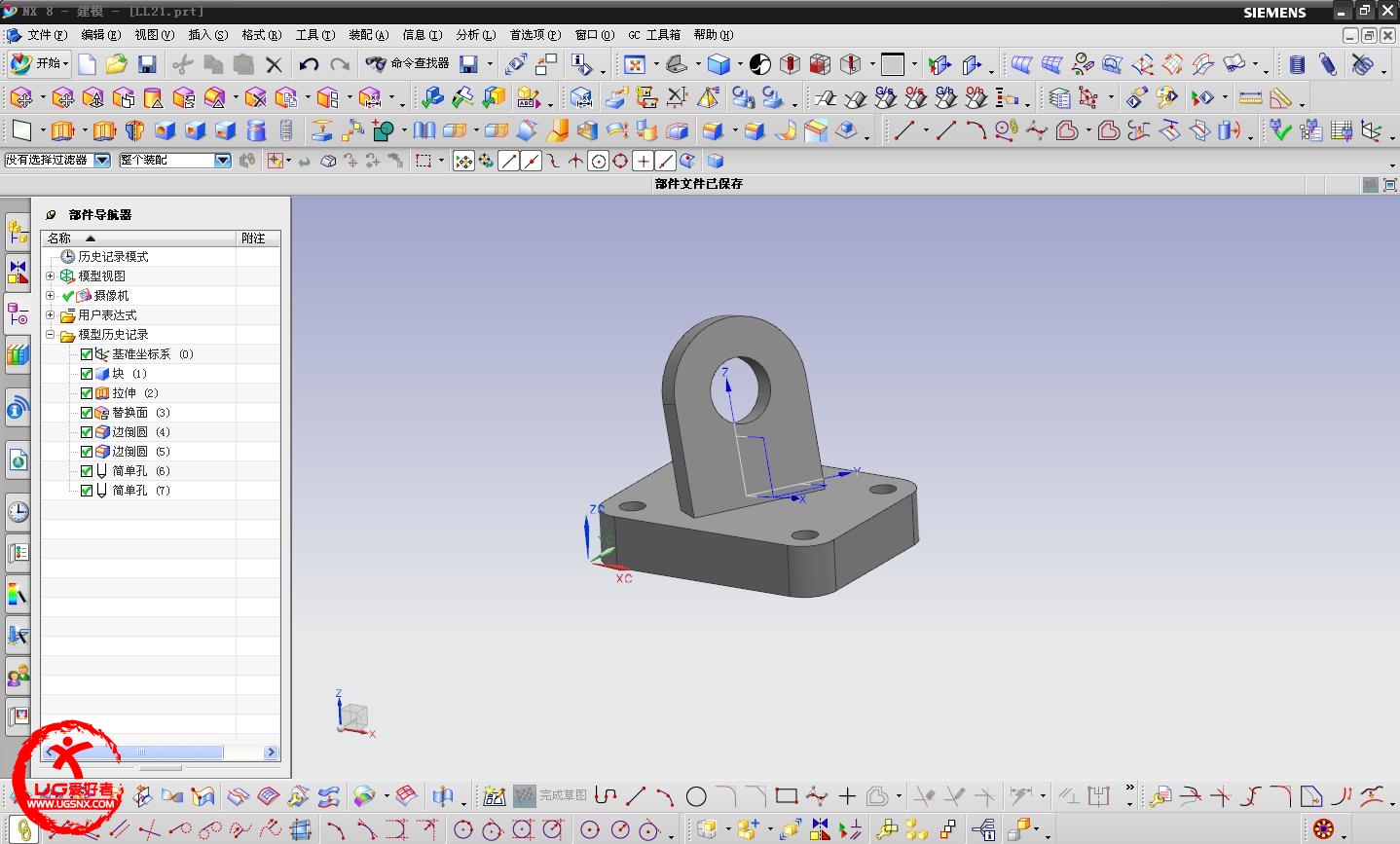Open the 插入 menu
Viewport: 1400px width, 844px height.
[207, 35]
